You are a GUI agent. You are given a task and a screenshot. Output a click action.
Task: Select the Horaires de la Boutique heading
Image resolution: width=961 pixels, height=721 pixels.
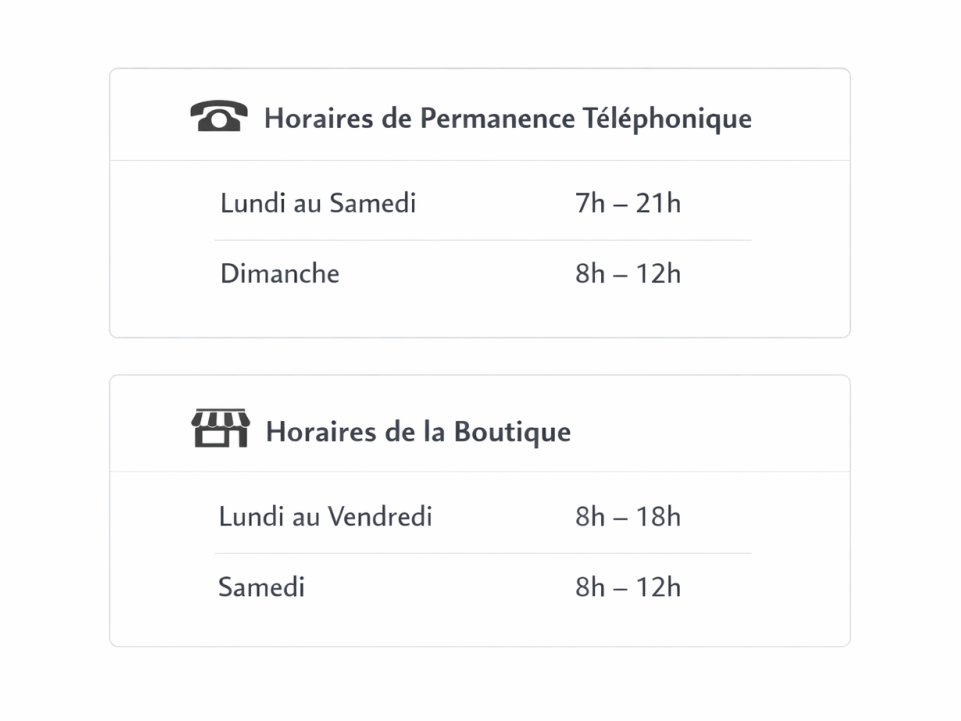click(418, 432)
